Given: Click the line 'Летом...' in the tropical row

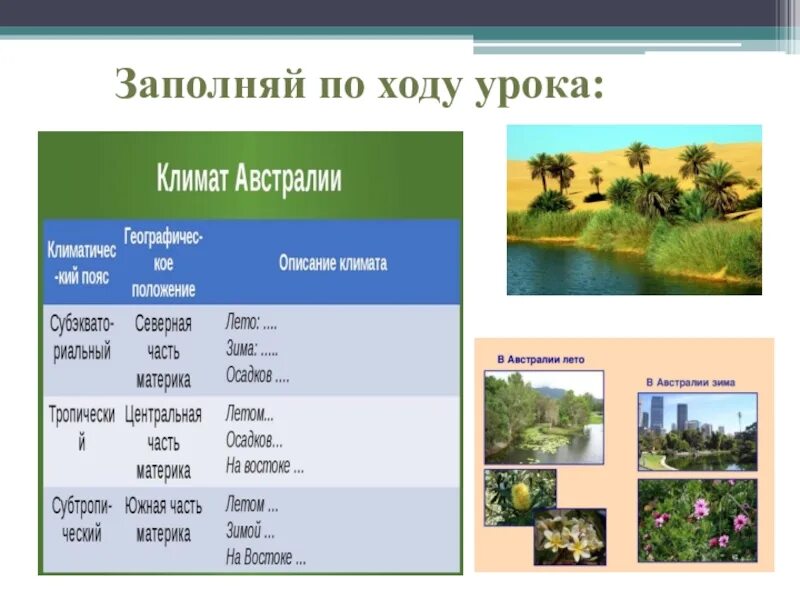Looking at the screenshot, I should (249, 413).
